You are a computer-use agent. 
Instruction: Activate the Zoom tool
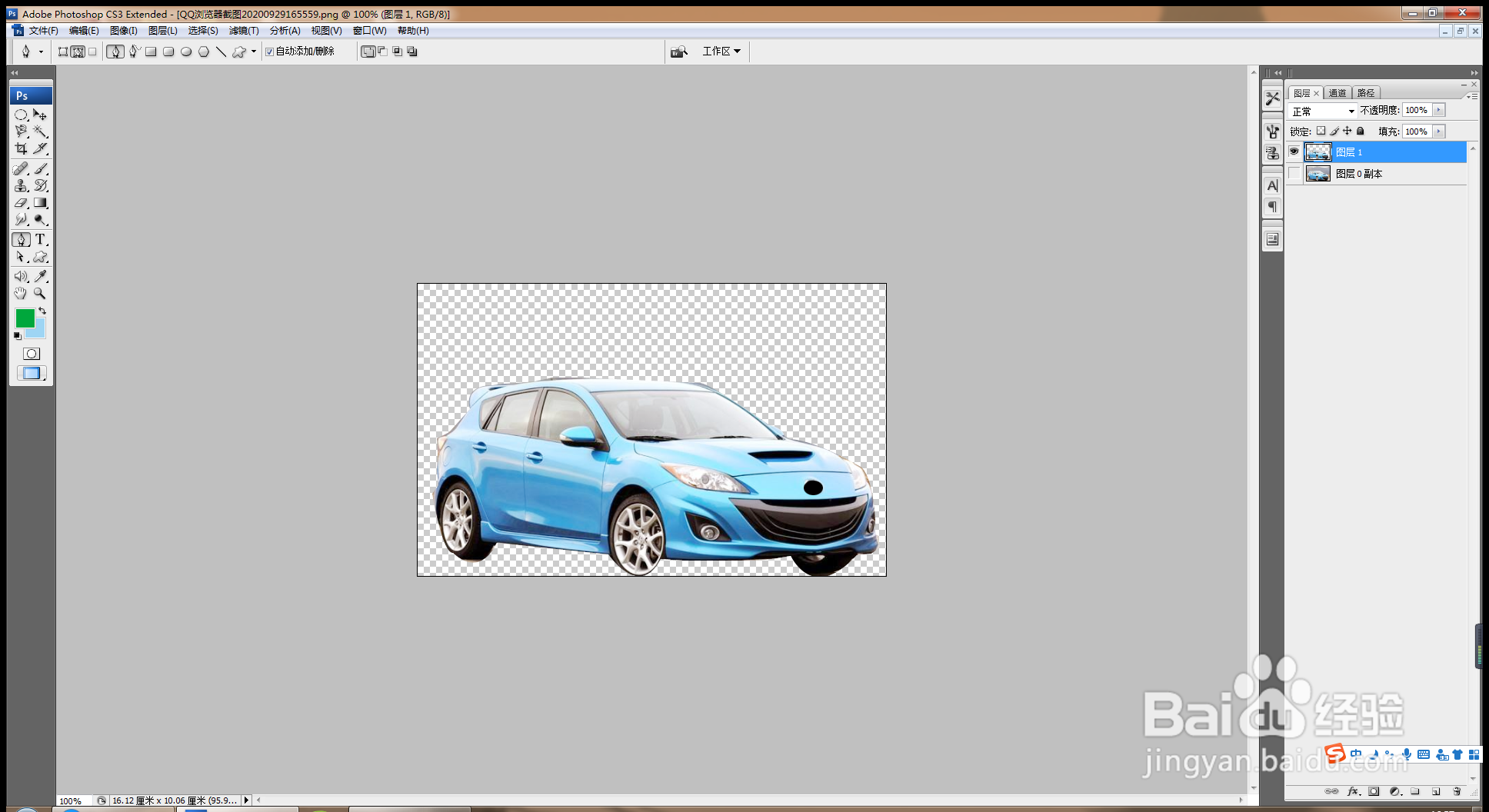click(40, 294)
